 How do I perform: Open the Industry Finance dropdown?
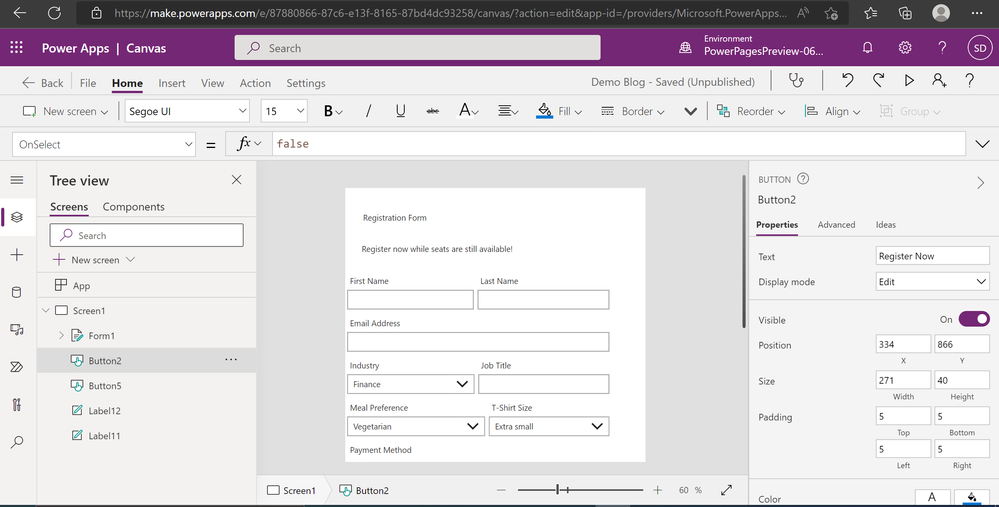coord(410,384)
